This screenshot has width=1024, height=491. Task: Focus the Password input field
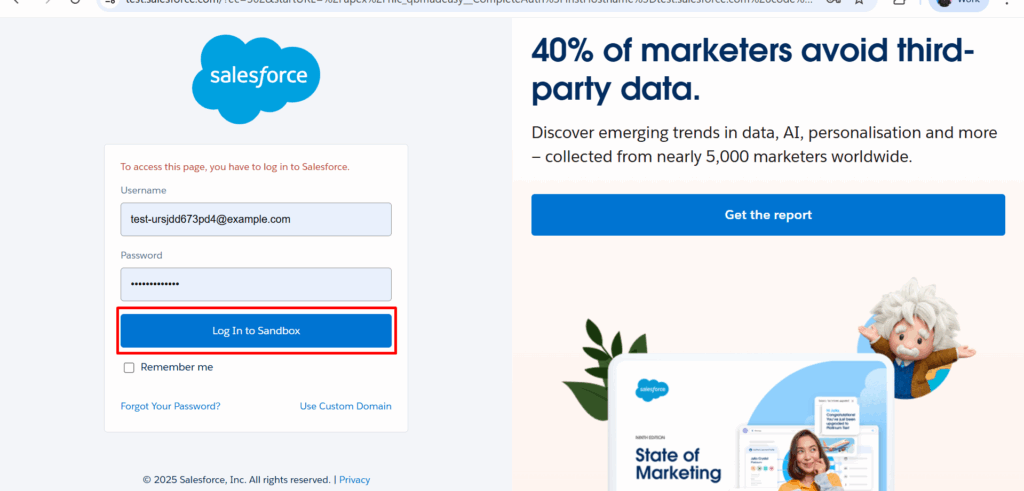[x=256, y=284]
